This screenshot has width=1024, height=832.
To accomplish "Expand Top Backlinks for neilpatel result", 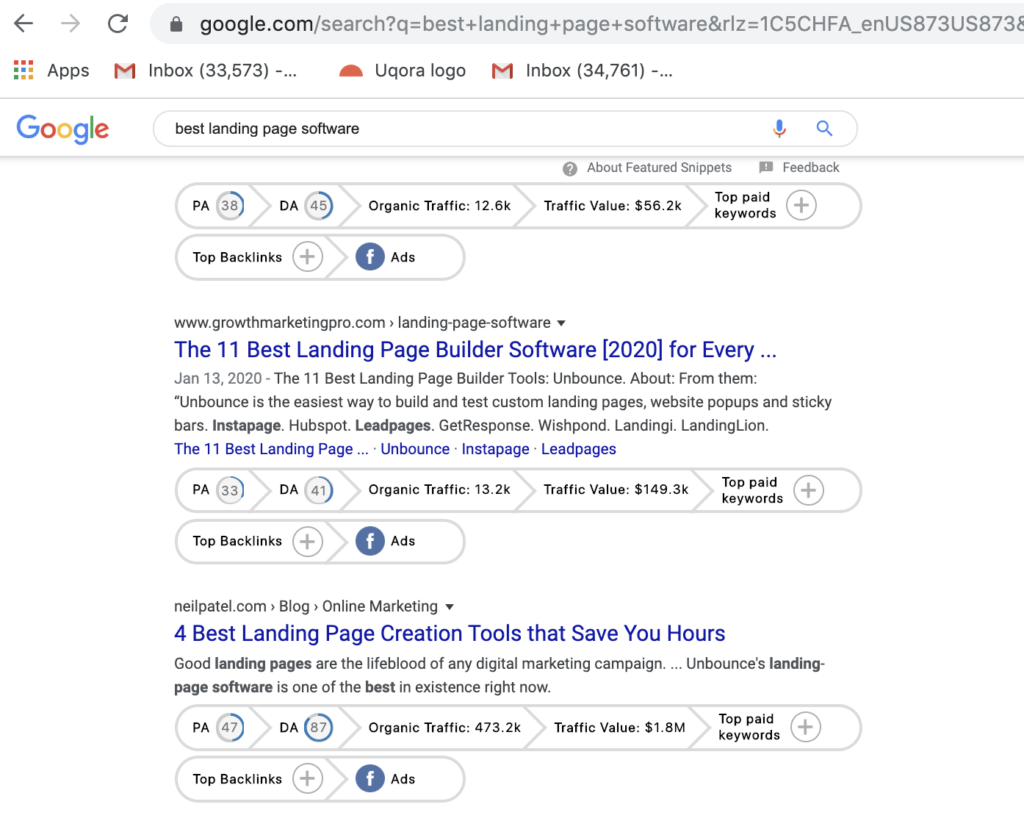I will click(x=308, y=778).
